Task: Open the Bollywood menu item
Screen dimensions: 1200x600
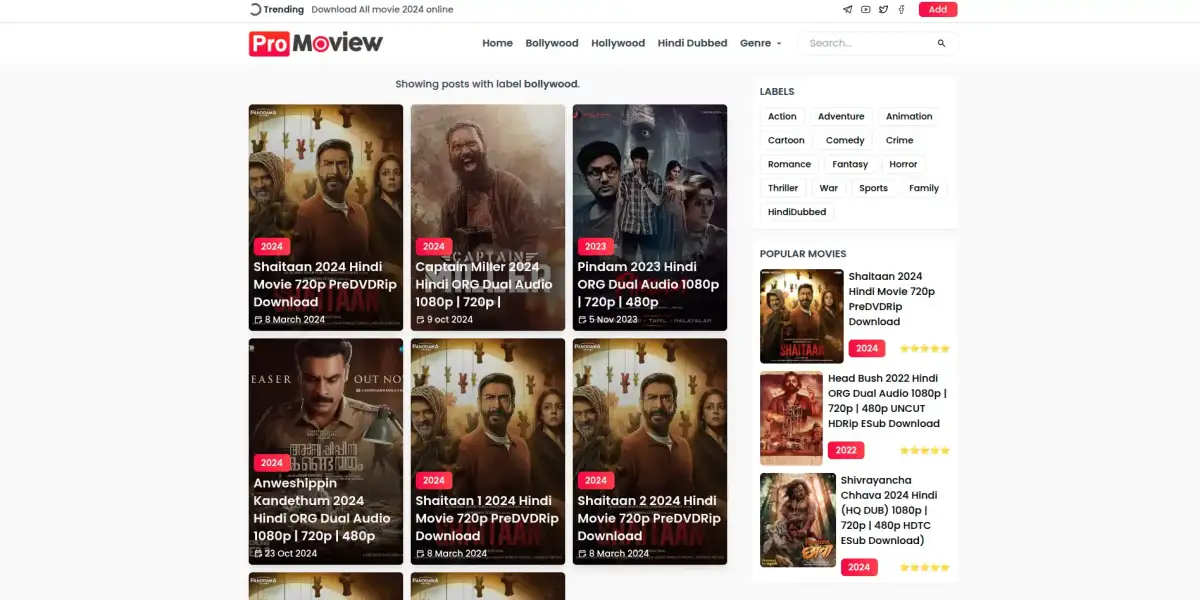Action: click(x=552, y=43)
